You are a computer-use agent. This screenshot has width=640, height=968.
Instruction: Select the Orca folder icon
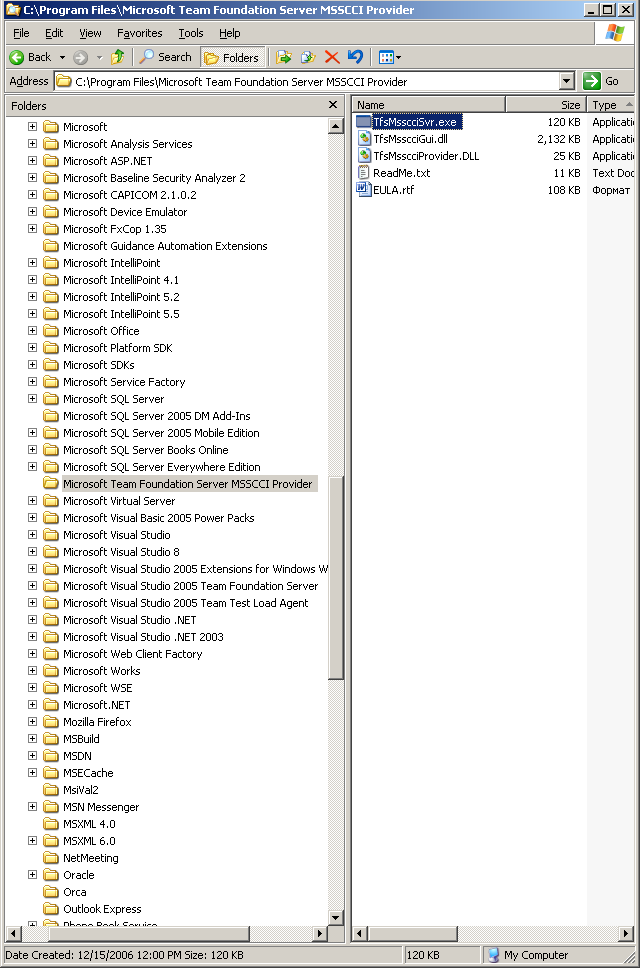point(51,892)
